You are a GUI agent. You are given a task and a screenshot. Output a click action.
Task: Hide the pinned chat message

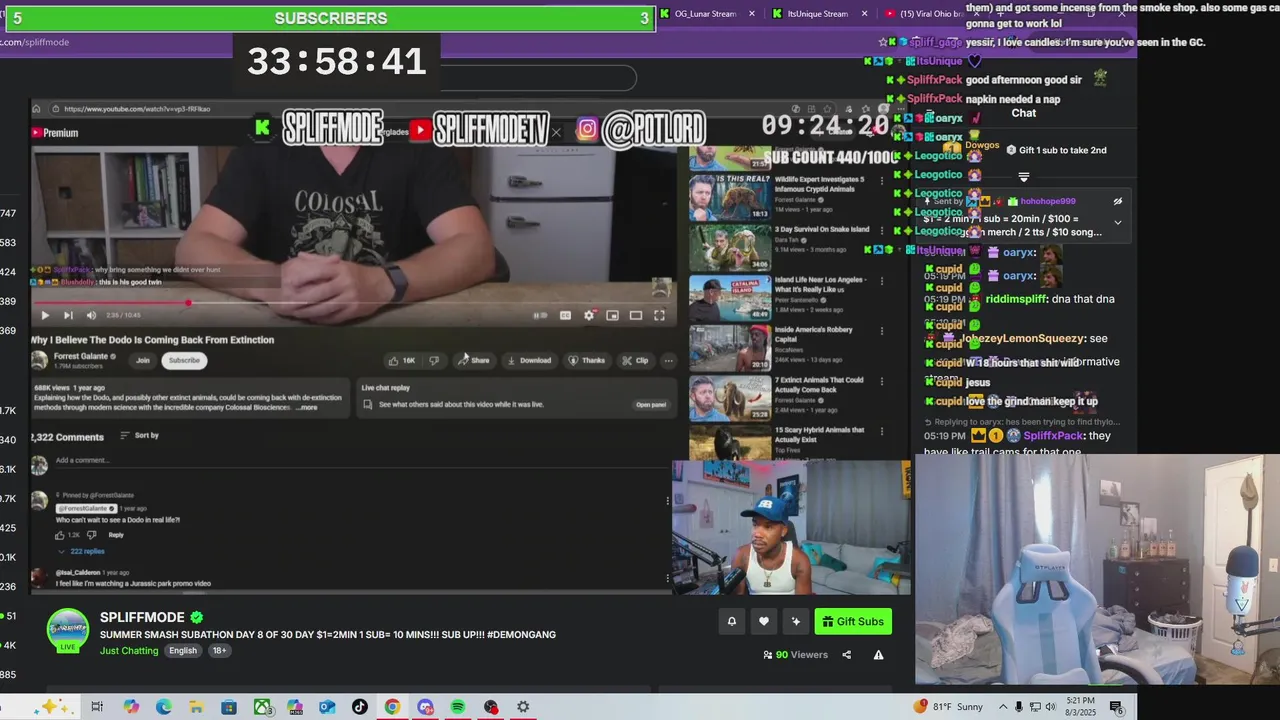1117,201
